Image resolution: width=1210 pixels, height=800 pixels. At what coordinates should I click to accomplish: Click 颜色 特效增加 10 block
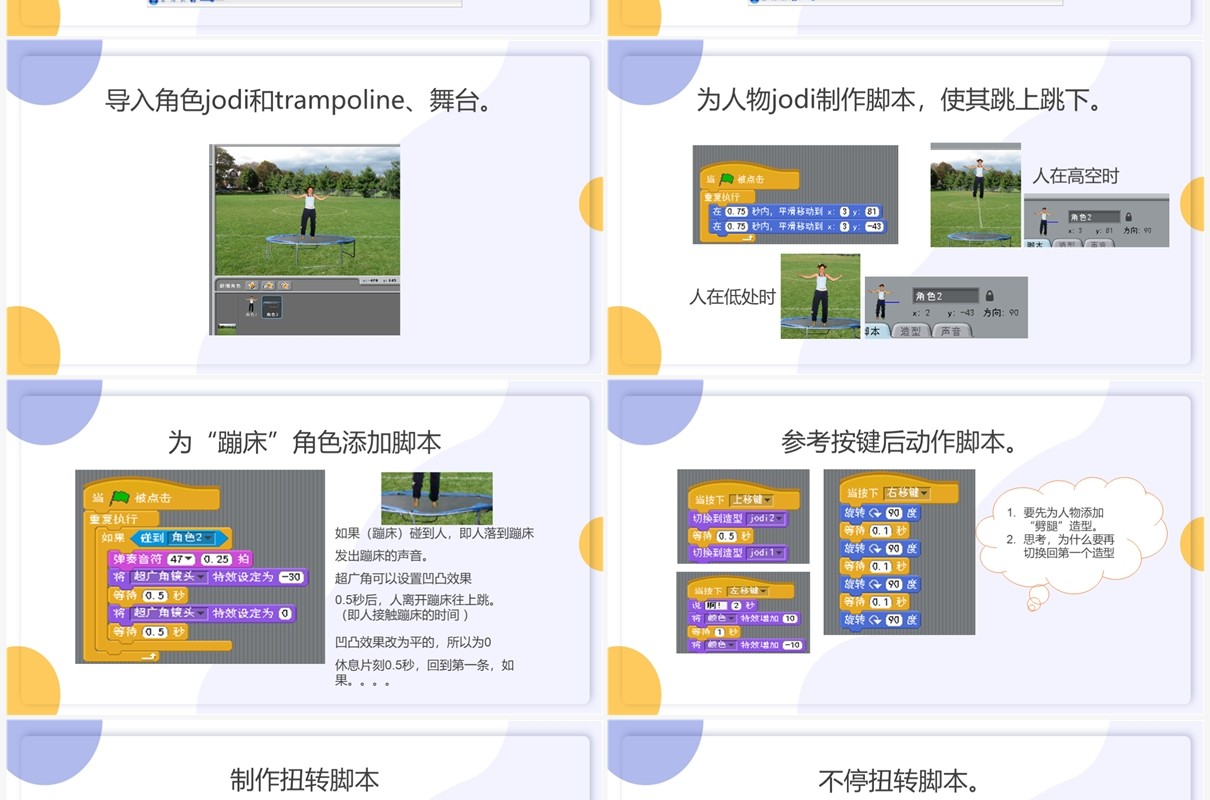point(745,618)
